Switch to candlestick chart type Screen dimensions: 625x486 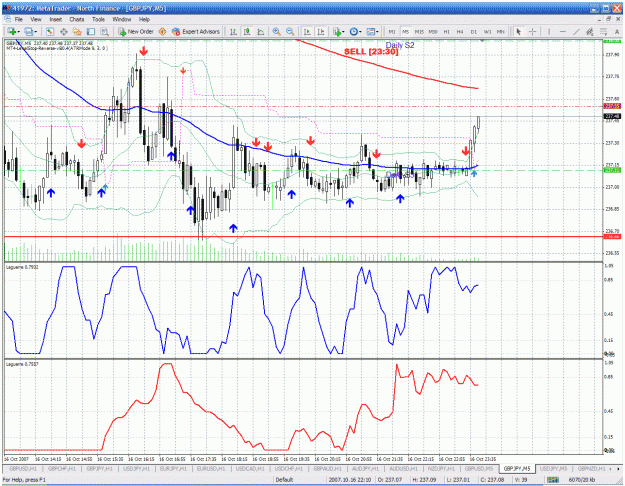point(247,31)
